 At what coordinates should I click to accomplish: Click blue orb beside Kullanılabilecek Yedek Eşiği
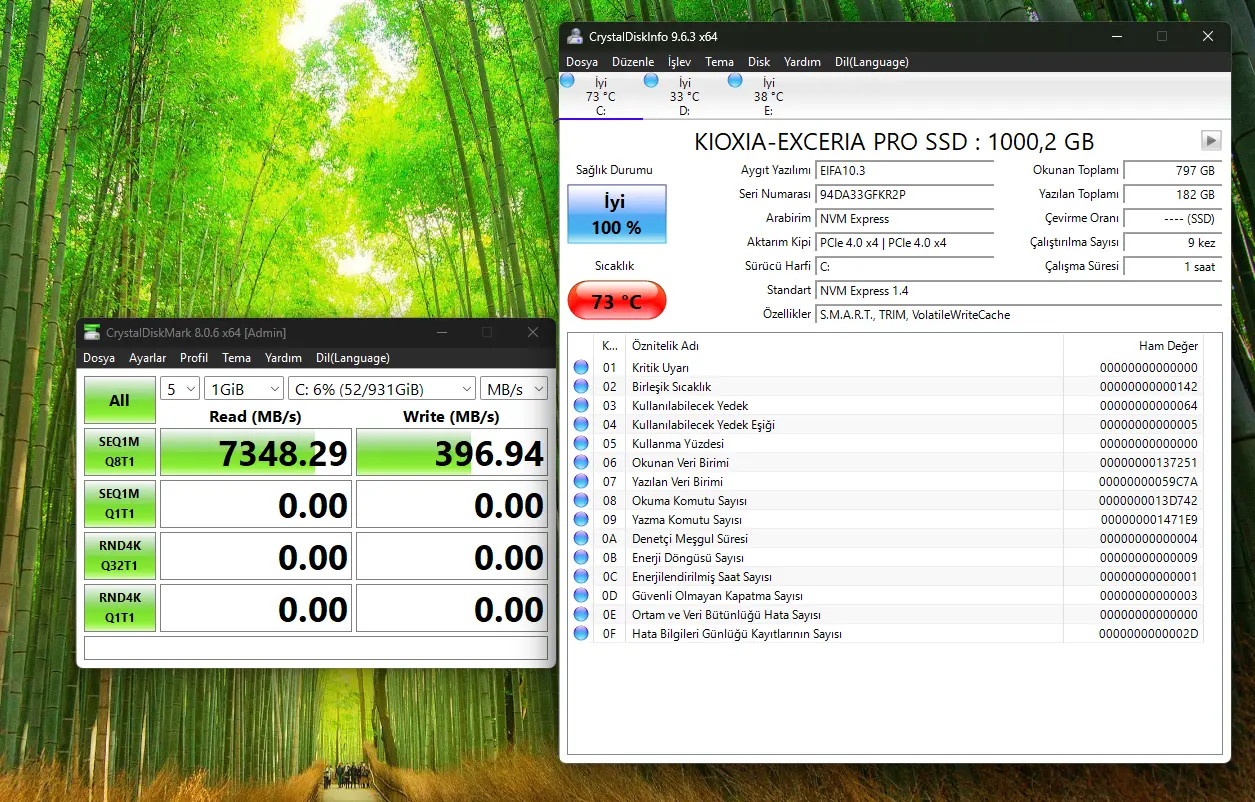tap(581, 424)
